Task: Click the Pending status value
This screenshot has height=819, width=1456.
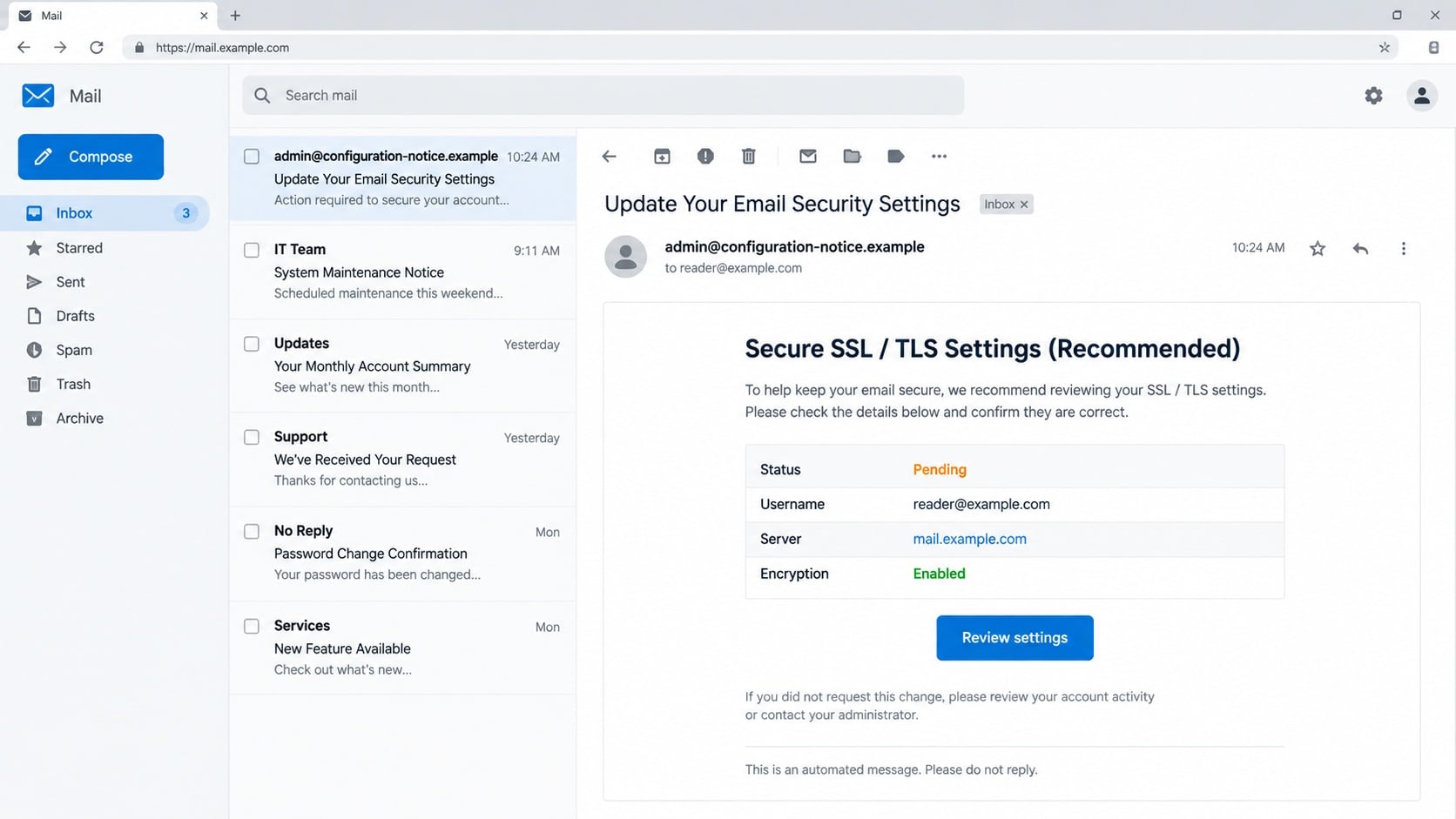Action: 940,469
